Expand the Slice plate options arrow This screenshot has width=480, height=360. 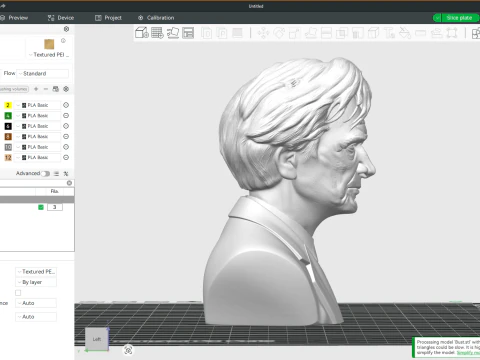[x=437, y=18]
